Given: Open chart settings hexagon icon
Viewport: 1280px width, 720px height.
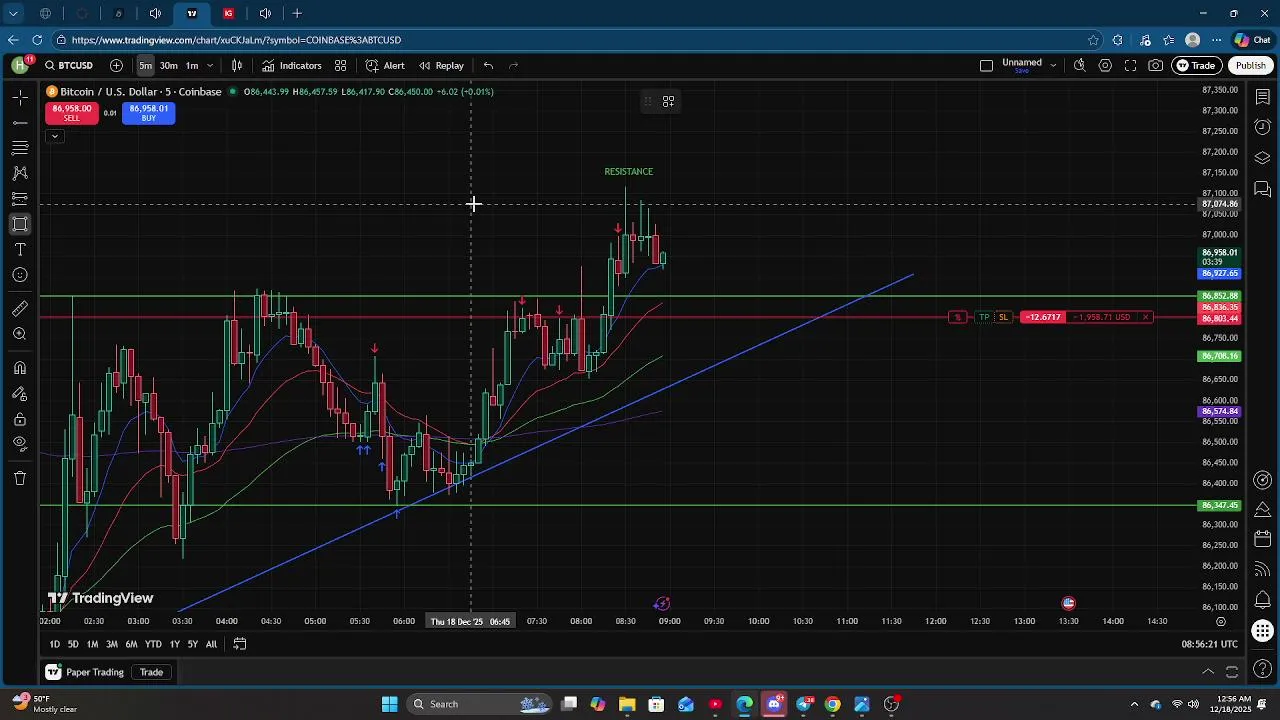Looking at the screenshot, I should coord(1105,66).
